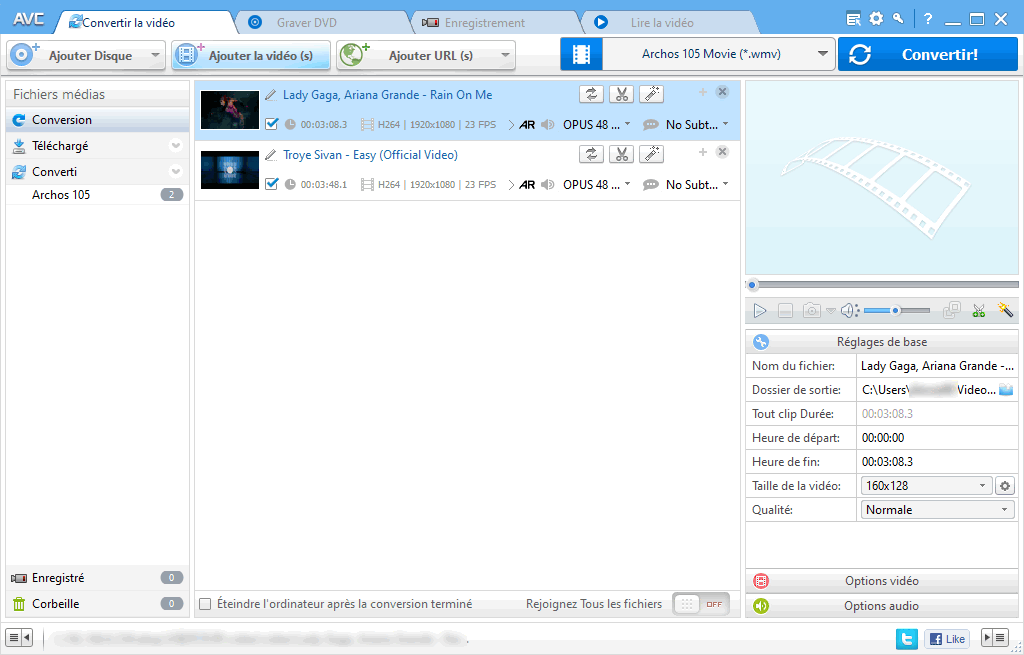Click plus icon on Lady Gaga row
The height and width of the screenshot is (655, 1024).
tap(703, 92)
